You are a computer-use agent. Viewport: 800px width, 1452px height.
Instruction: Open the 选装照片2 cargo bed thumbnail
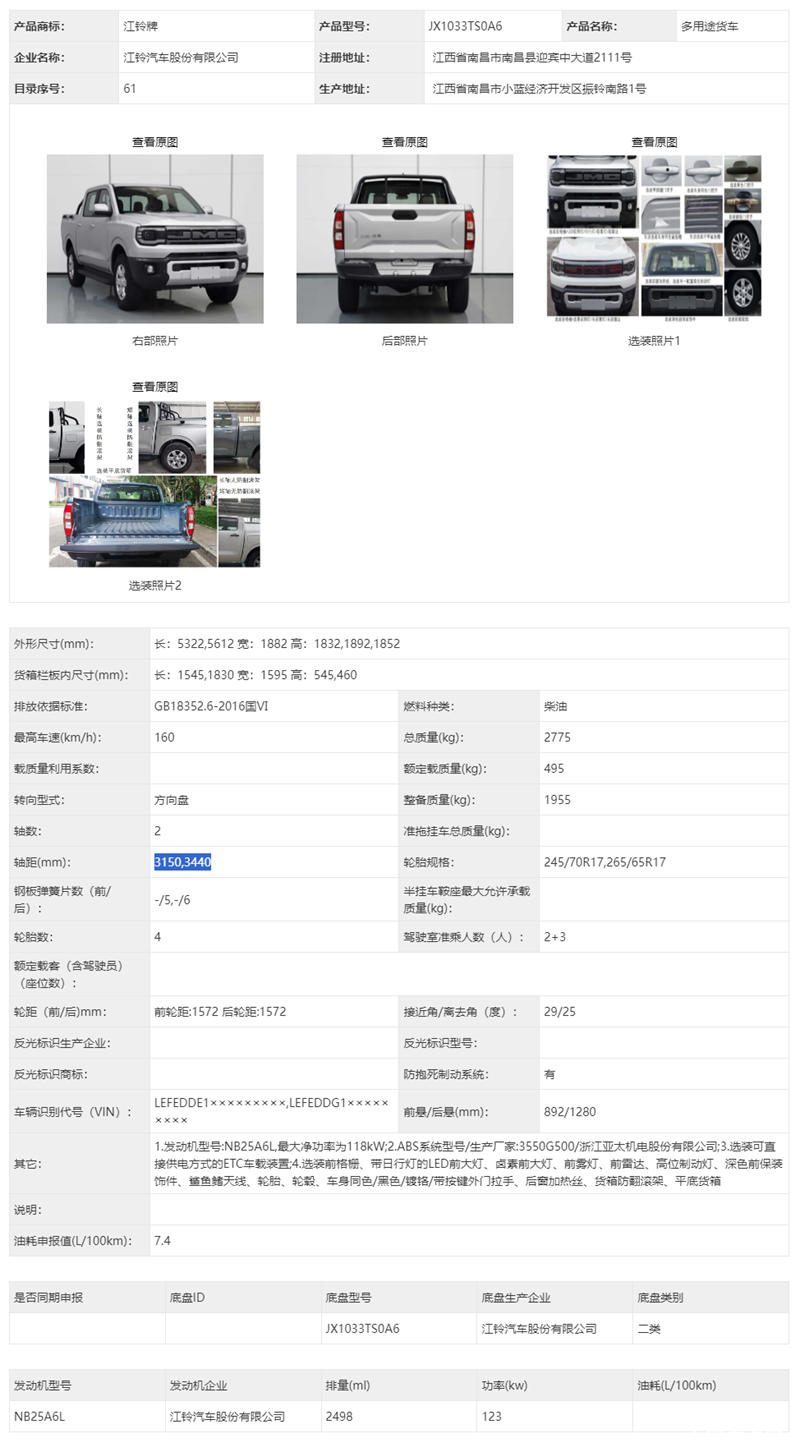point(155,484)
